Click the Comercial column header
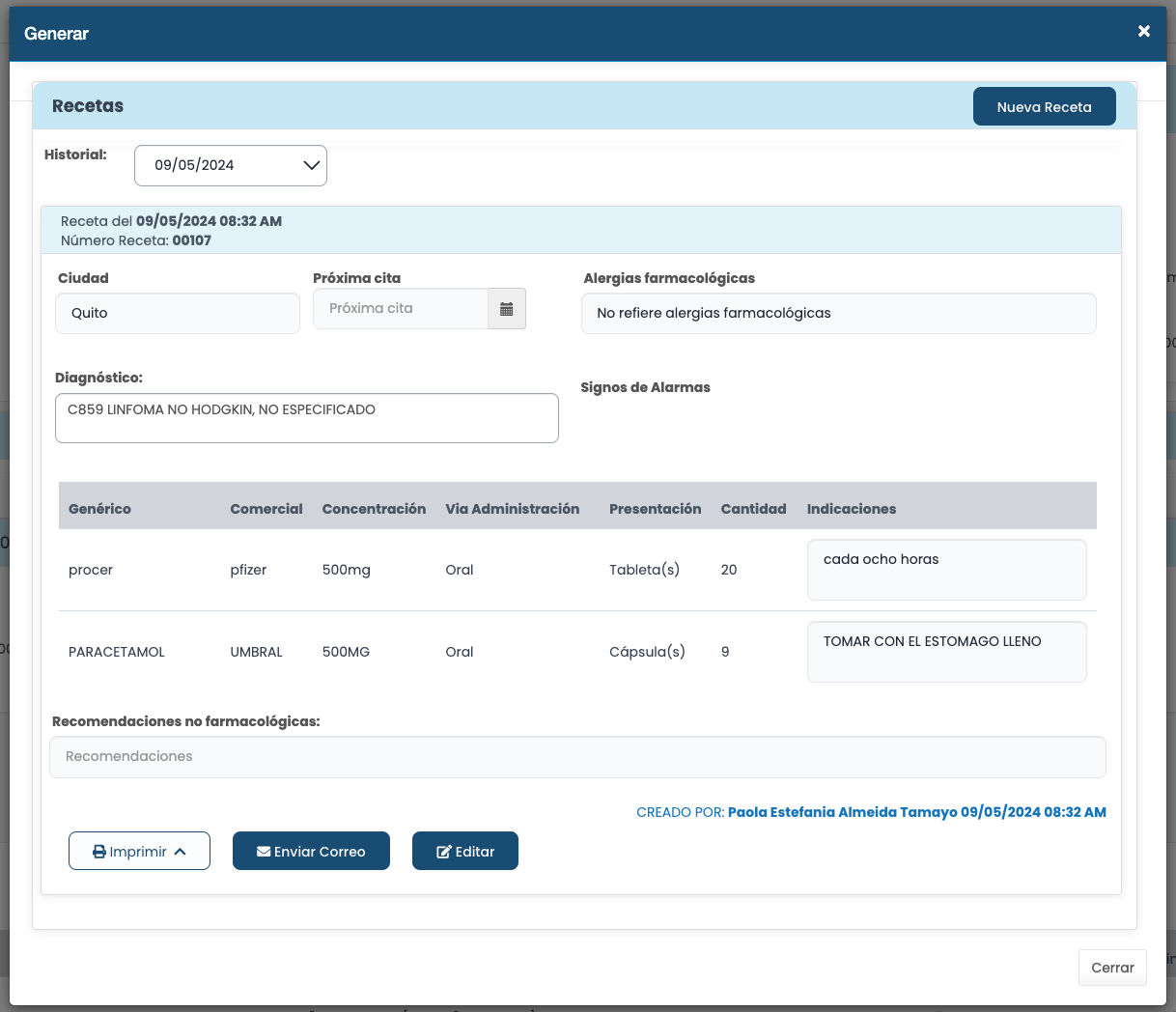The width and height of the screenshot is (1176, 1012). click(266, 509)
